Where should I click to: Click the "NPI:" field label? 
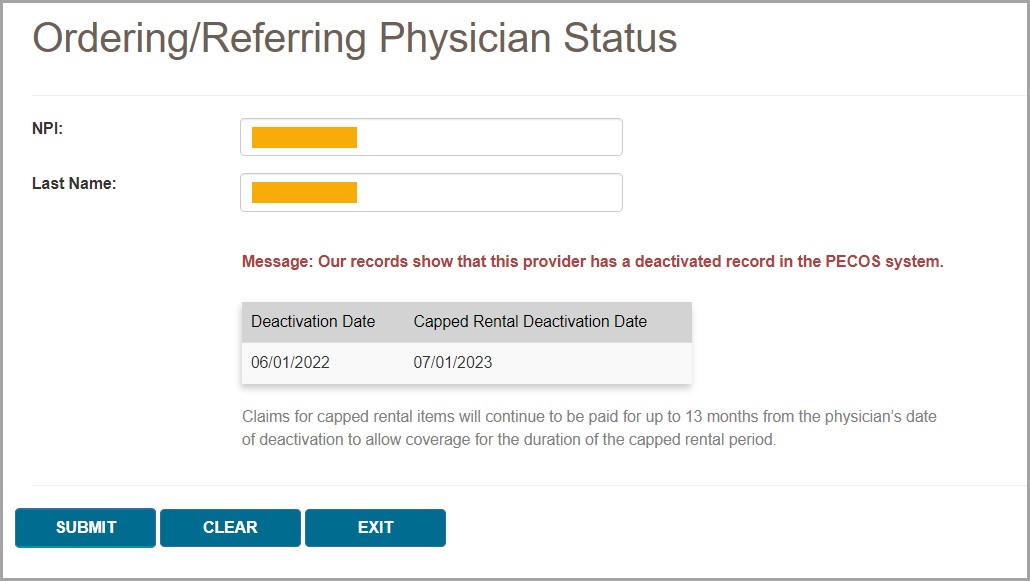click(x=48, y=128)
